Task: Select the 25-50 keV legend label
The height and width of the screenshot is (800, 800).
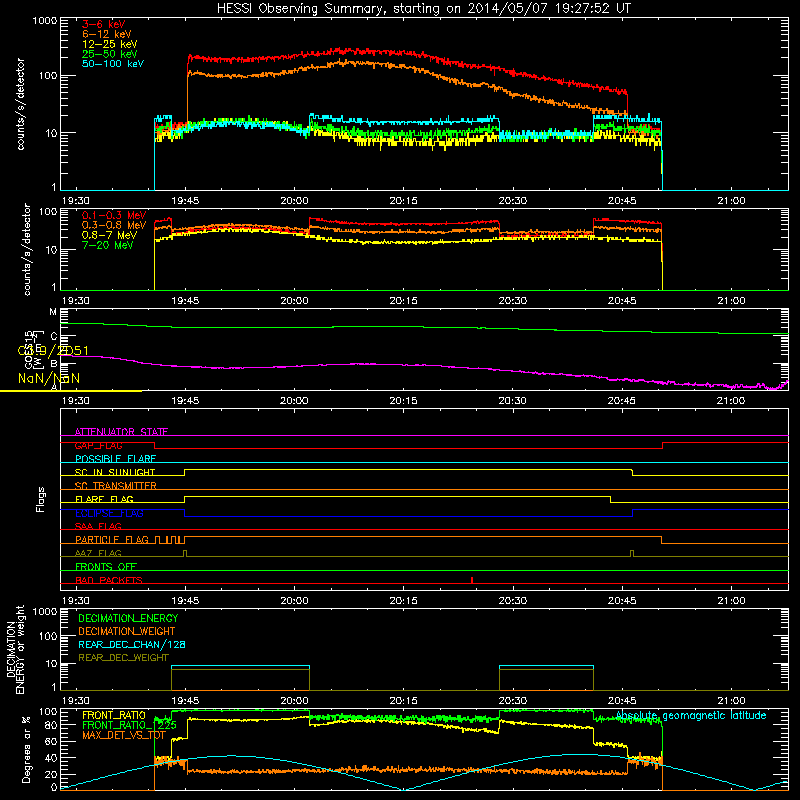Action: pos(110,54)
